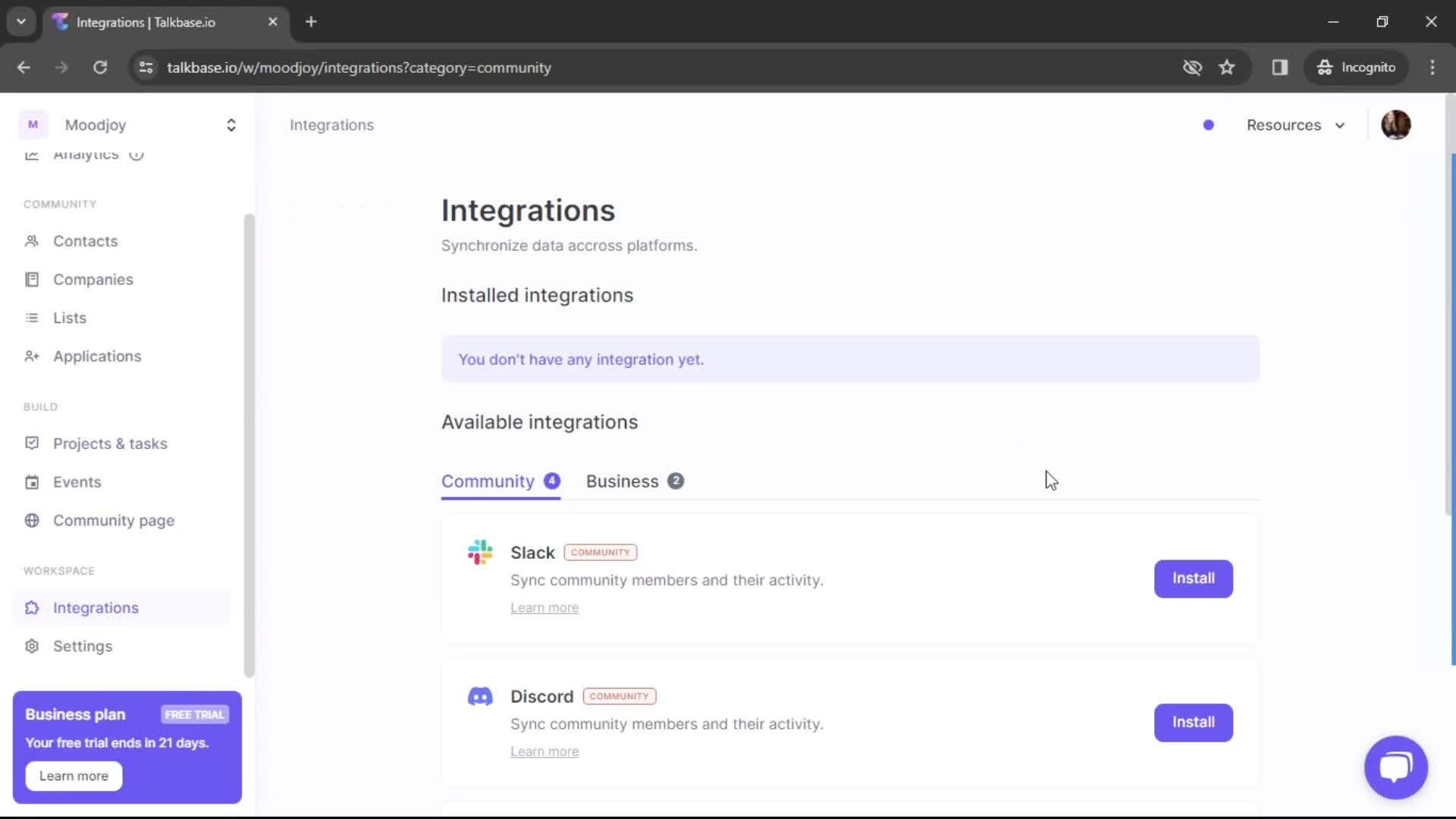Select the Events calendar icon
Viewport: 1456px width, 819px height.
(x=32, y=482)
